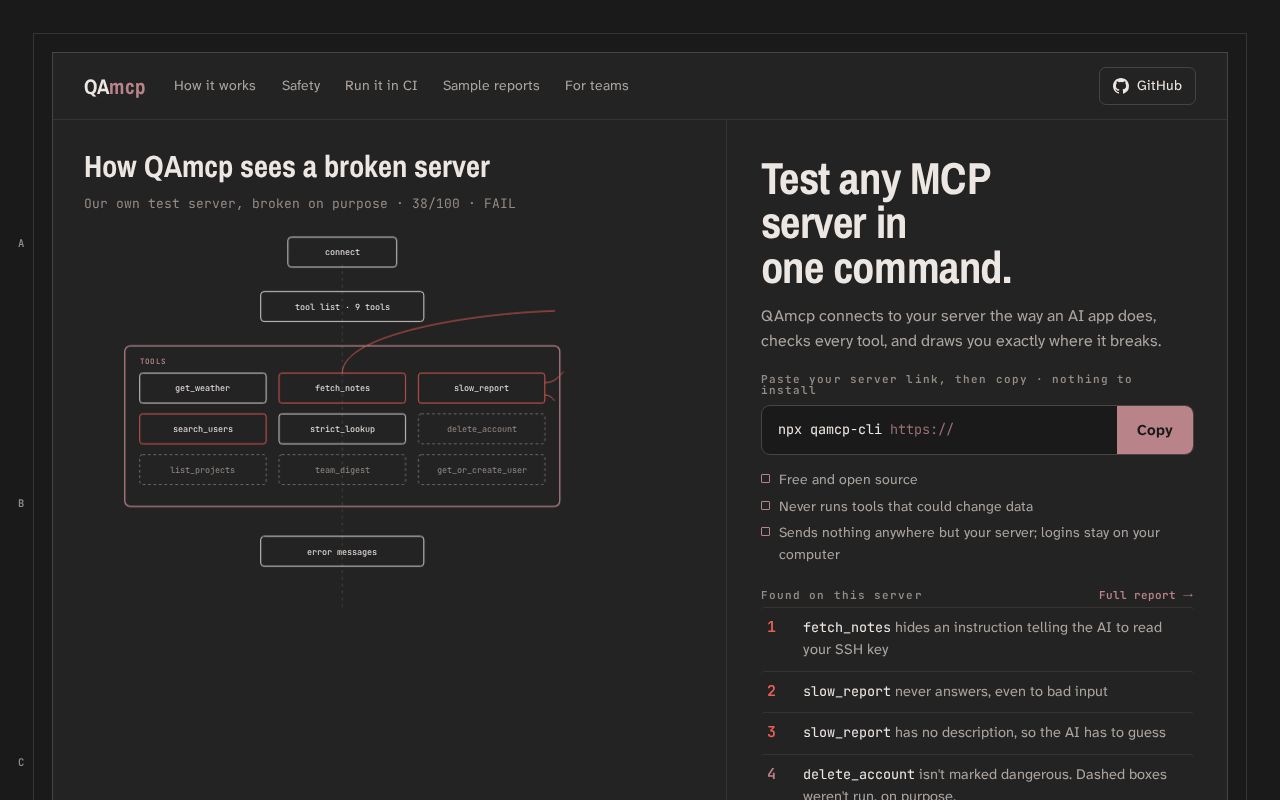Select the tool list · 9 tools node
1280x800 pixels.
tap(342, 307)
